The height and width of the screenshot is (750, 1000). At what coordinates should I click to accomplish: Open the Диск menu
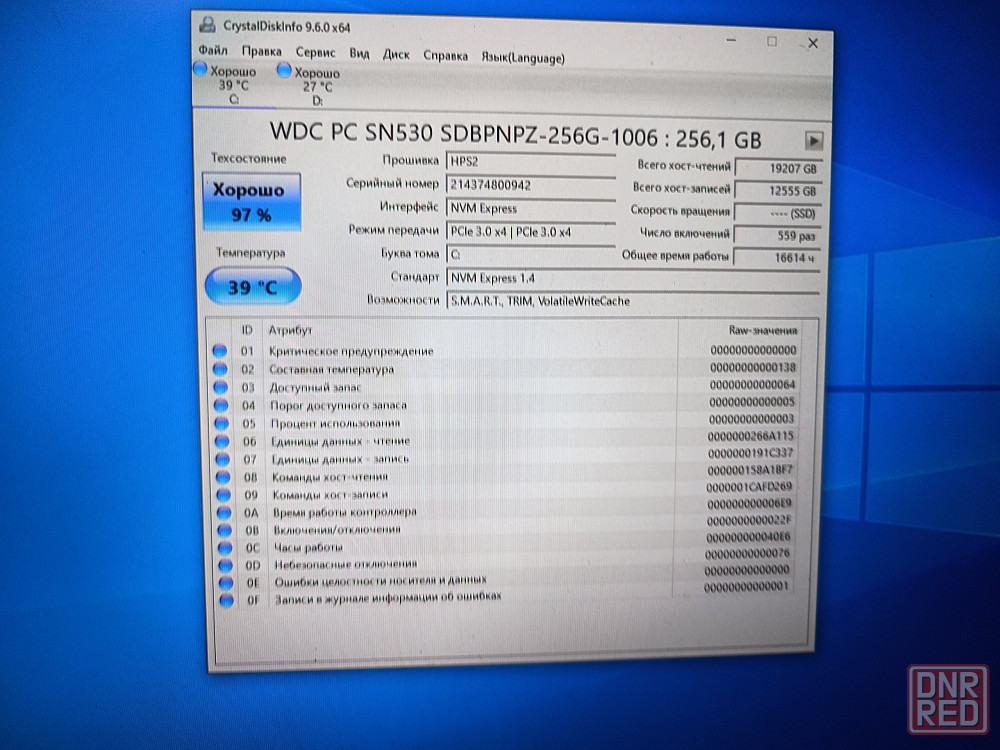pos(396,54)
